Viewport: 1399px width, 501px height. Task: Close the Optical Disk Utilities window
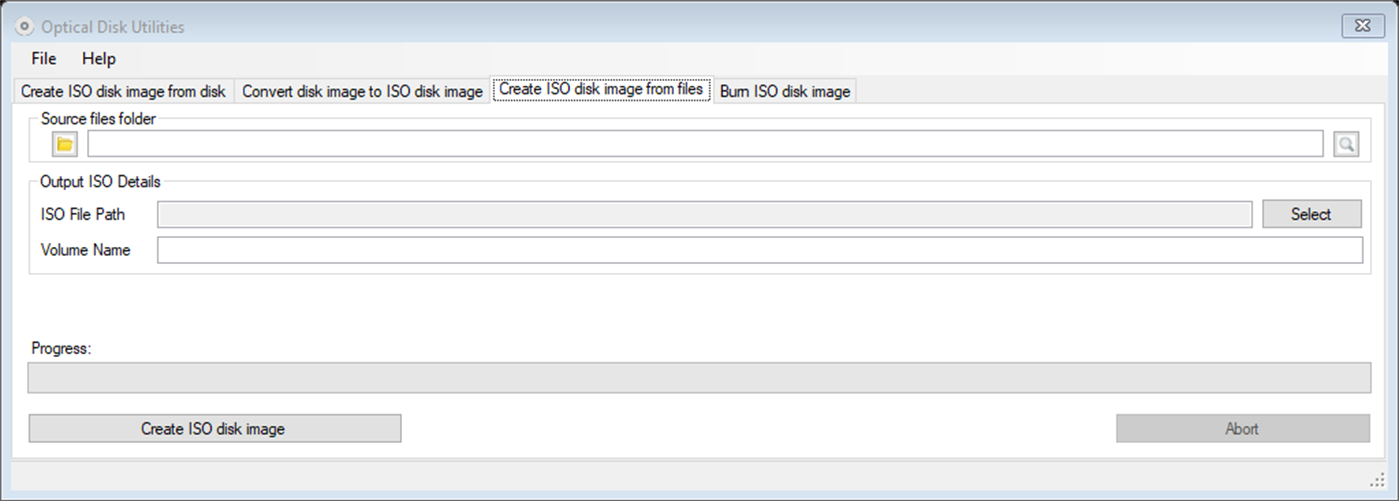click(x=1362, y=26)
